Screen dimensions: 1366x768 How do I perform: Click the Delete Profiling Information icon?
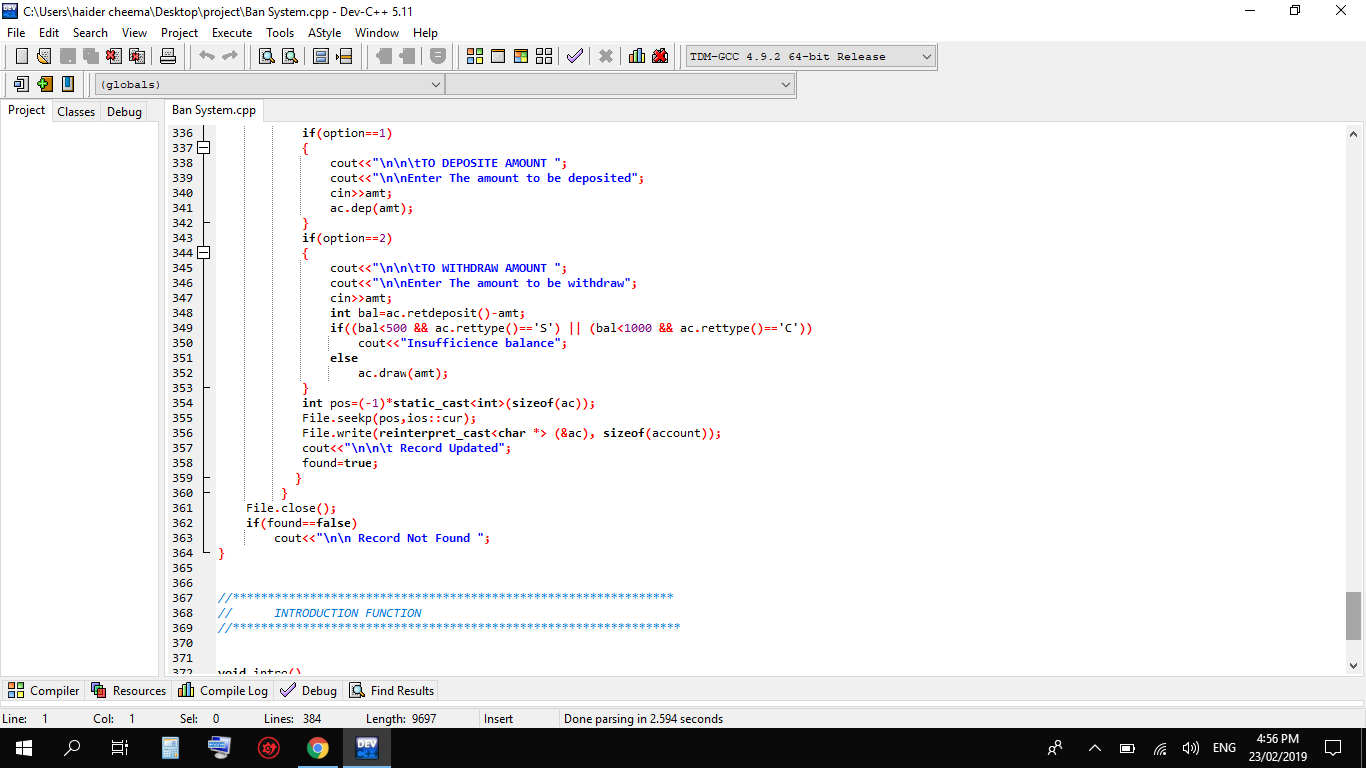(660, 56)
